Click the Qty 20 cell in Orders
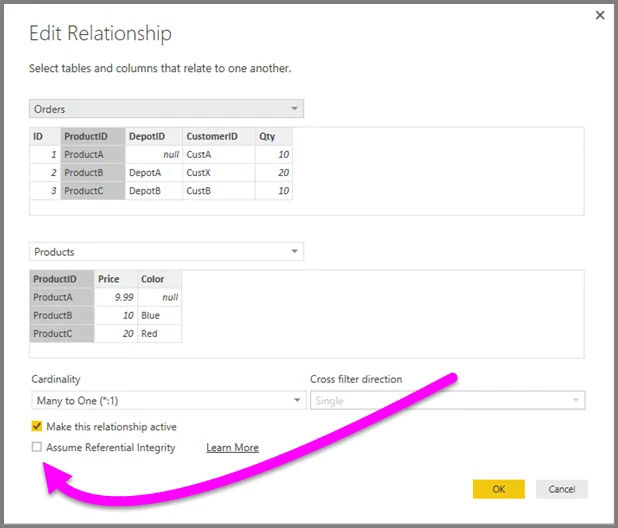618x528 pixels. coord(274,173)
